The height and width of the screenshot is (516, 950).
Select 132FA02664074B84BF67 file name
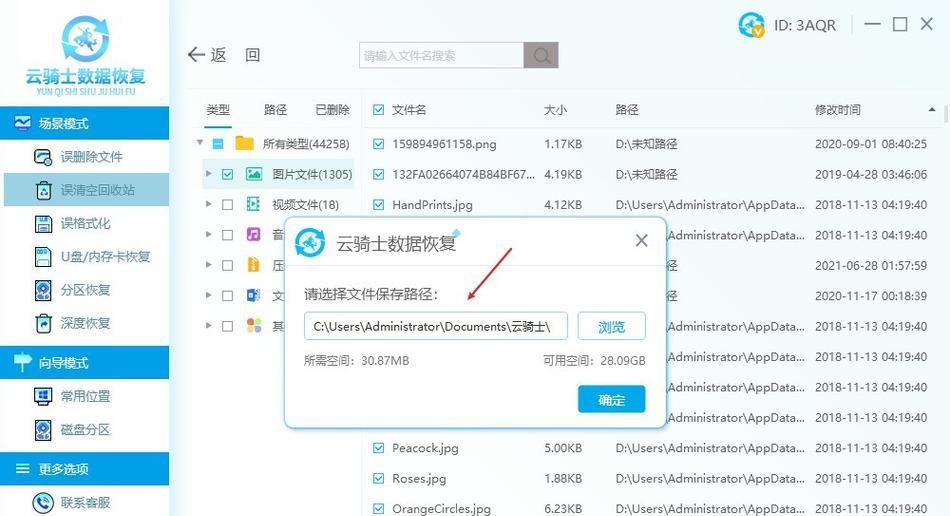coord(463,174)
